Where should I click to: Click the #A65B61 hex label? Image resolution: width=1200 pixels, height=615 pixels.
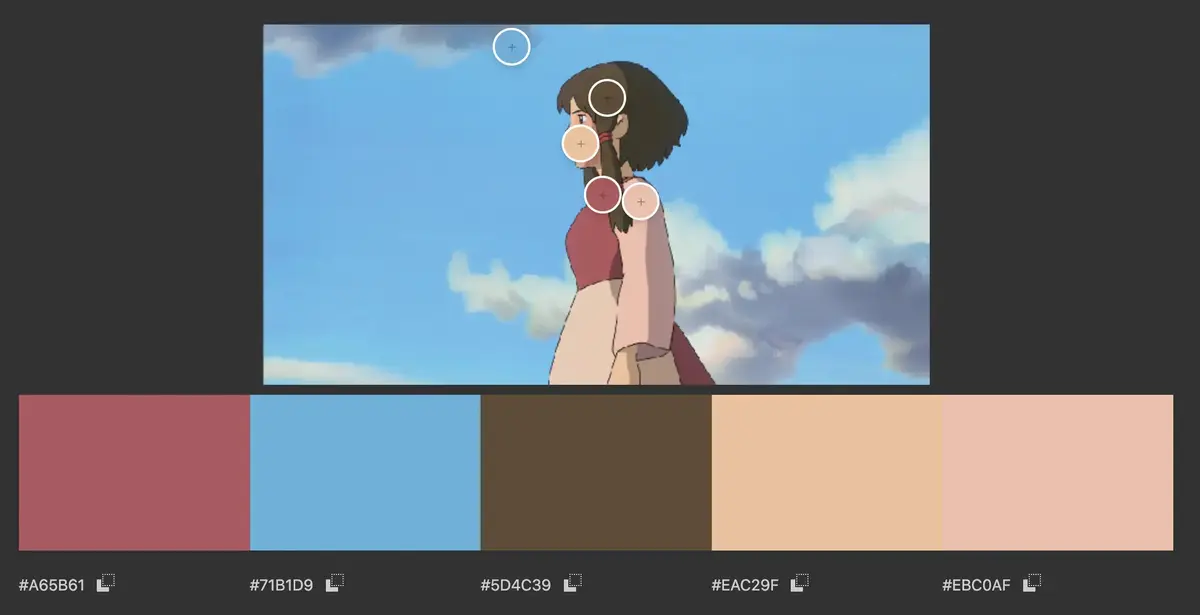click(52, 583)
